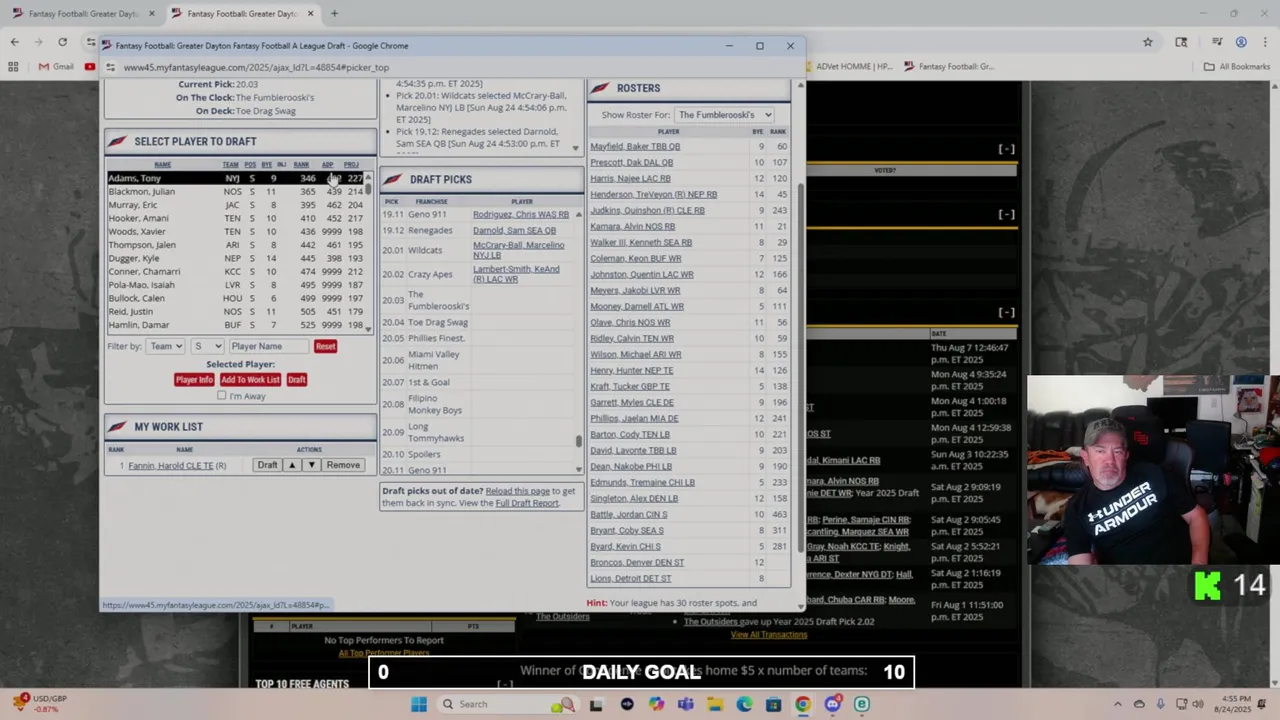Open the Team filter dropdown
The width and height of the screenshot is (1280, 720).
click(x=165, y=346)
